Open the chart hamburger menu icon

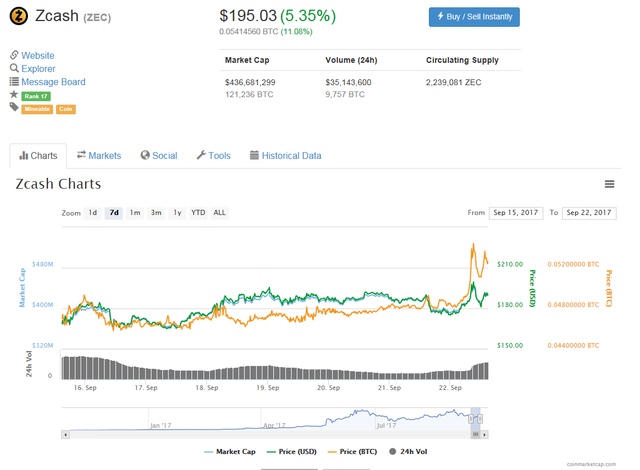(x=609, y=184)
